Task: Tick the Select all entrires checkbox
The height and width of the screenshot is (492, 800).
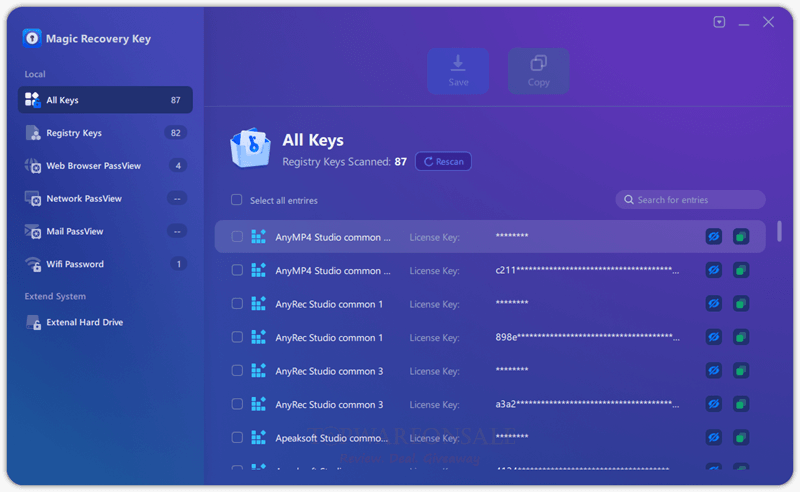Action: (236, 200)
